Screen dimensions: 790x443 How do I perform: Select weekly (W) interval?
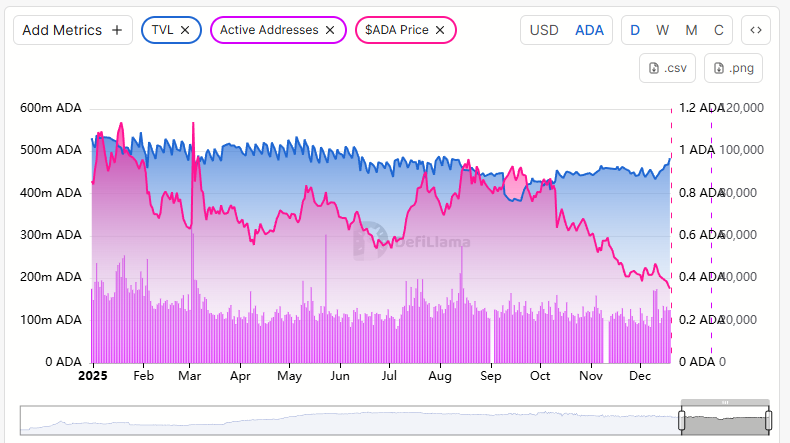(x=663, y=30)
